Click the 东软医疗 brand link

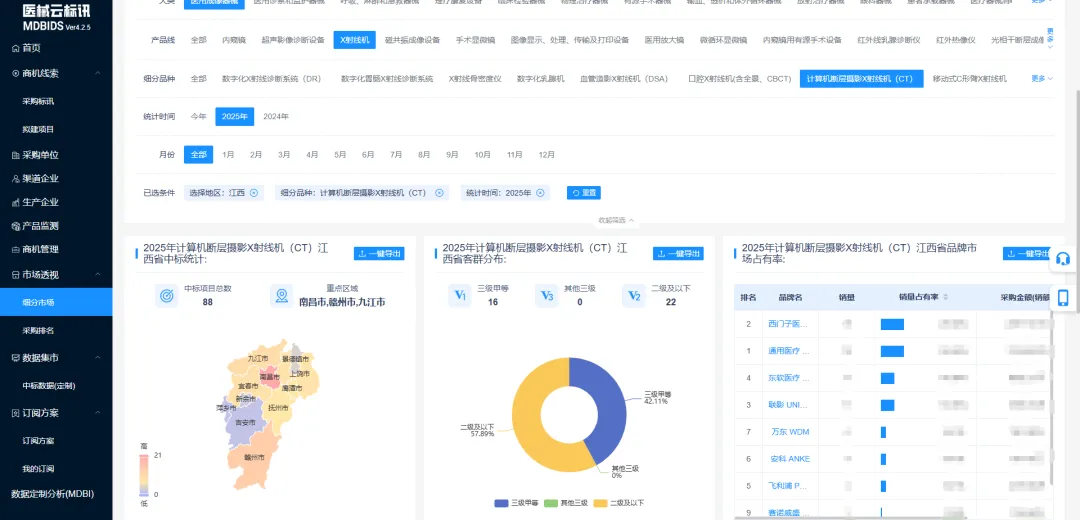789,377
